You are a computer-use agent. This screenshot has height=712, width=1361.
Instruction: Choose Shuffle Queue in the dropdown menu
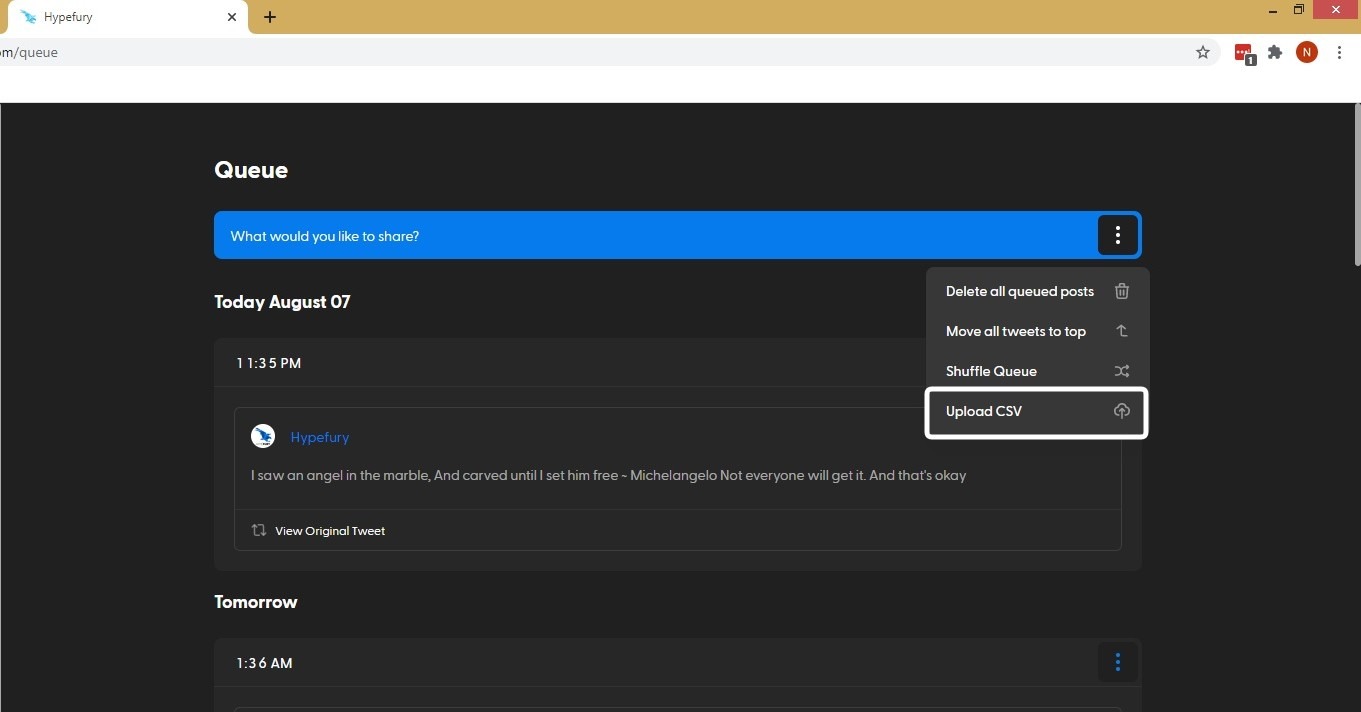click(x=991, y=371)
